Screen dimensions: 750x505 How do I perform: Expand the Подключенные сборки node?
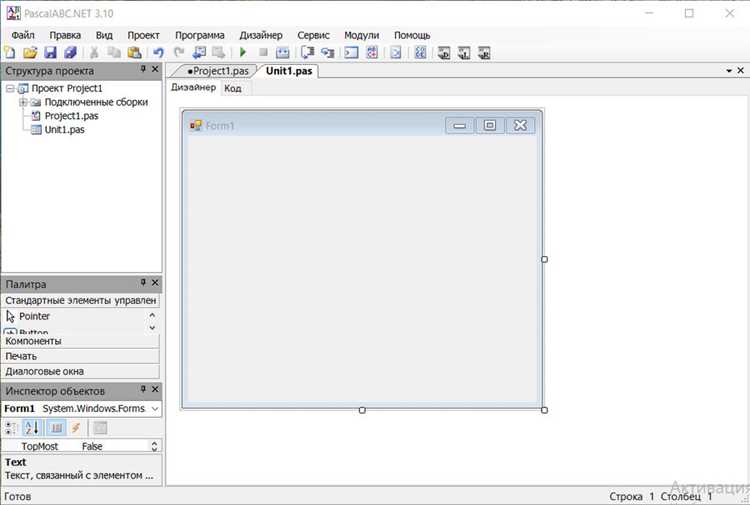(22, 102)
